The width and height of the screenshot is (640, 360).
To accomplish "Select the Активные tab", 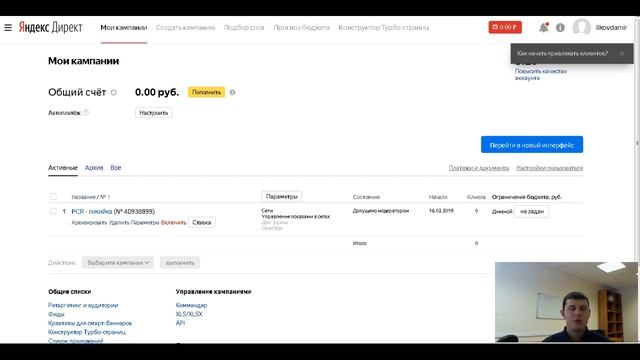I will (63, 168).
